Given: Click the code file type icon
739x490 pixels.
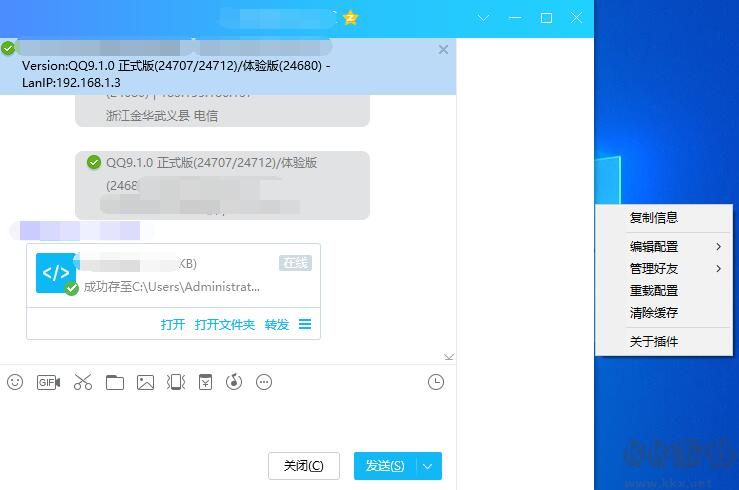Looking at the screenshot, I should [x=56, y=273].
